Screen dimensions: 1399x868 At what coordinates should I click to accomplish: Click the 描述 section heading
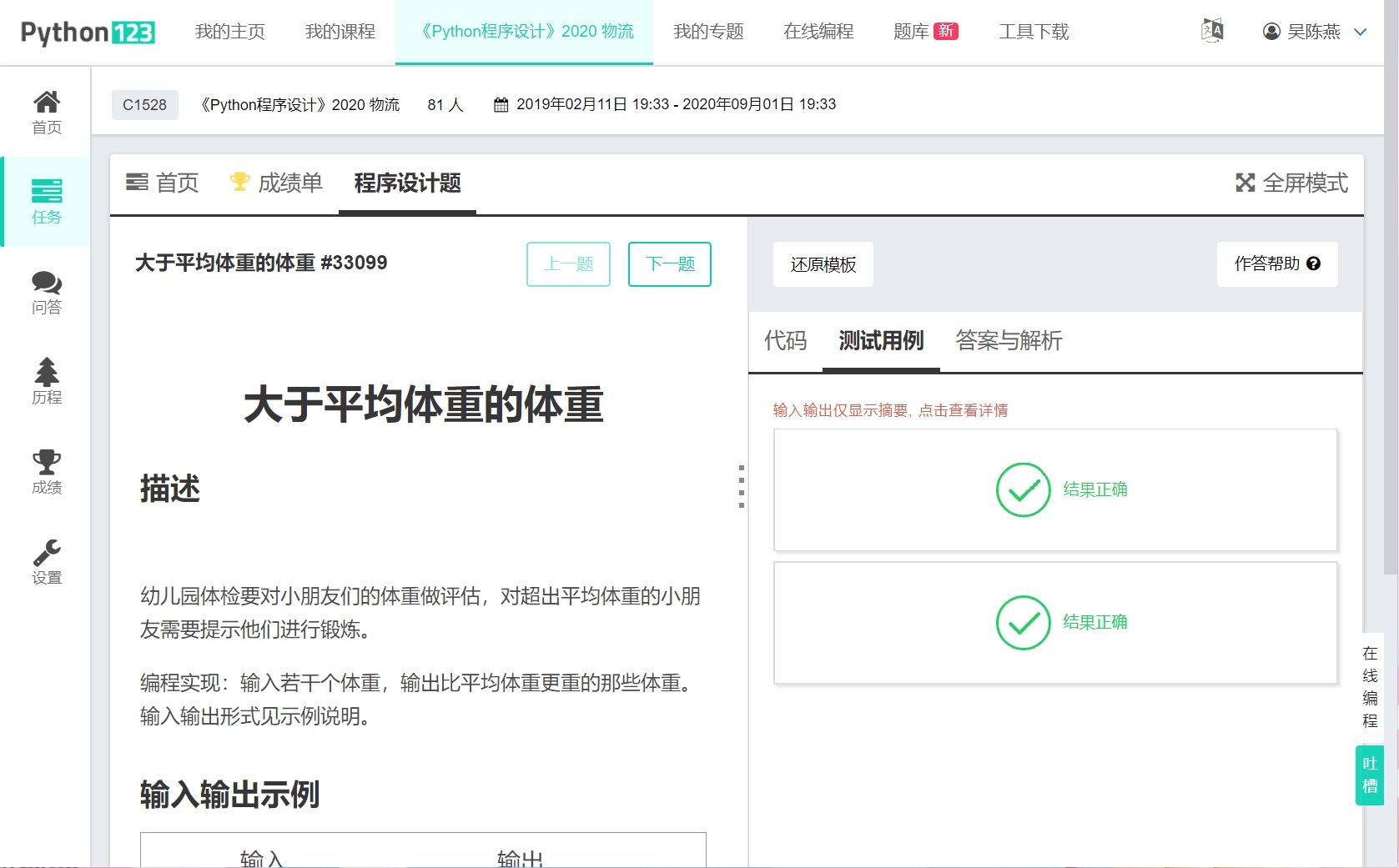[x=170, y=489]
